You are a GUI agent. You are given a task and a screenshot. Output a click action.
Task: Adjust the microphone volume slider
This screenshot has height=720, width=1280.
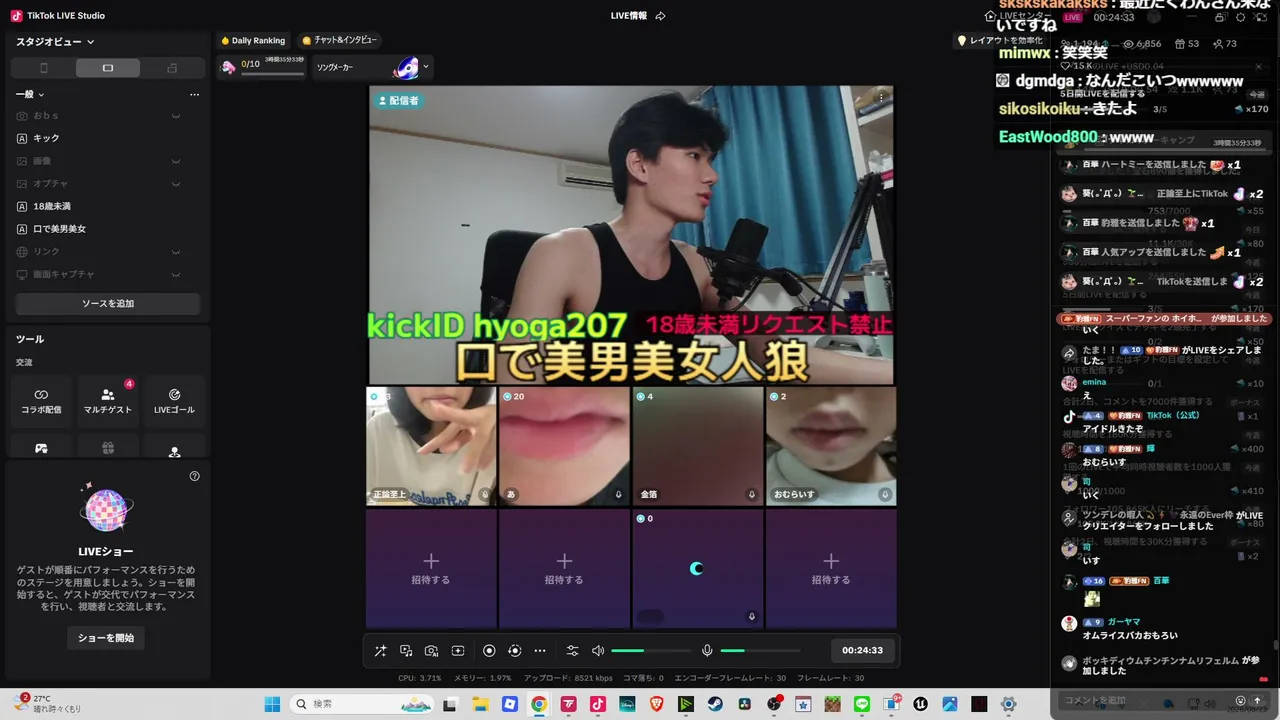pyautogui.click(x=760, y=651)
